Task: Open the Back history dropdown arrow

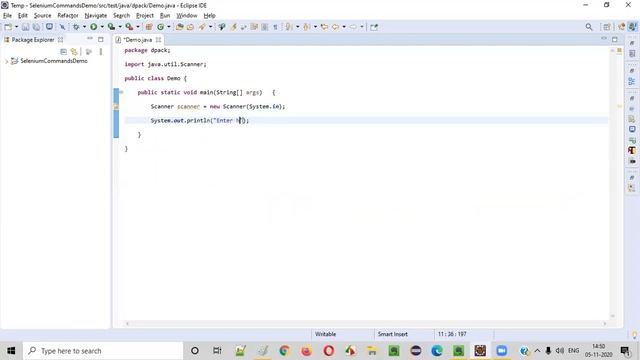Action: (x=344, y=27)
